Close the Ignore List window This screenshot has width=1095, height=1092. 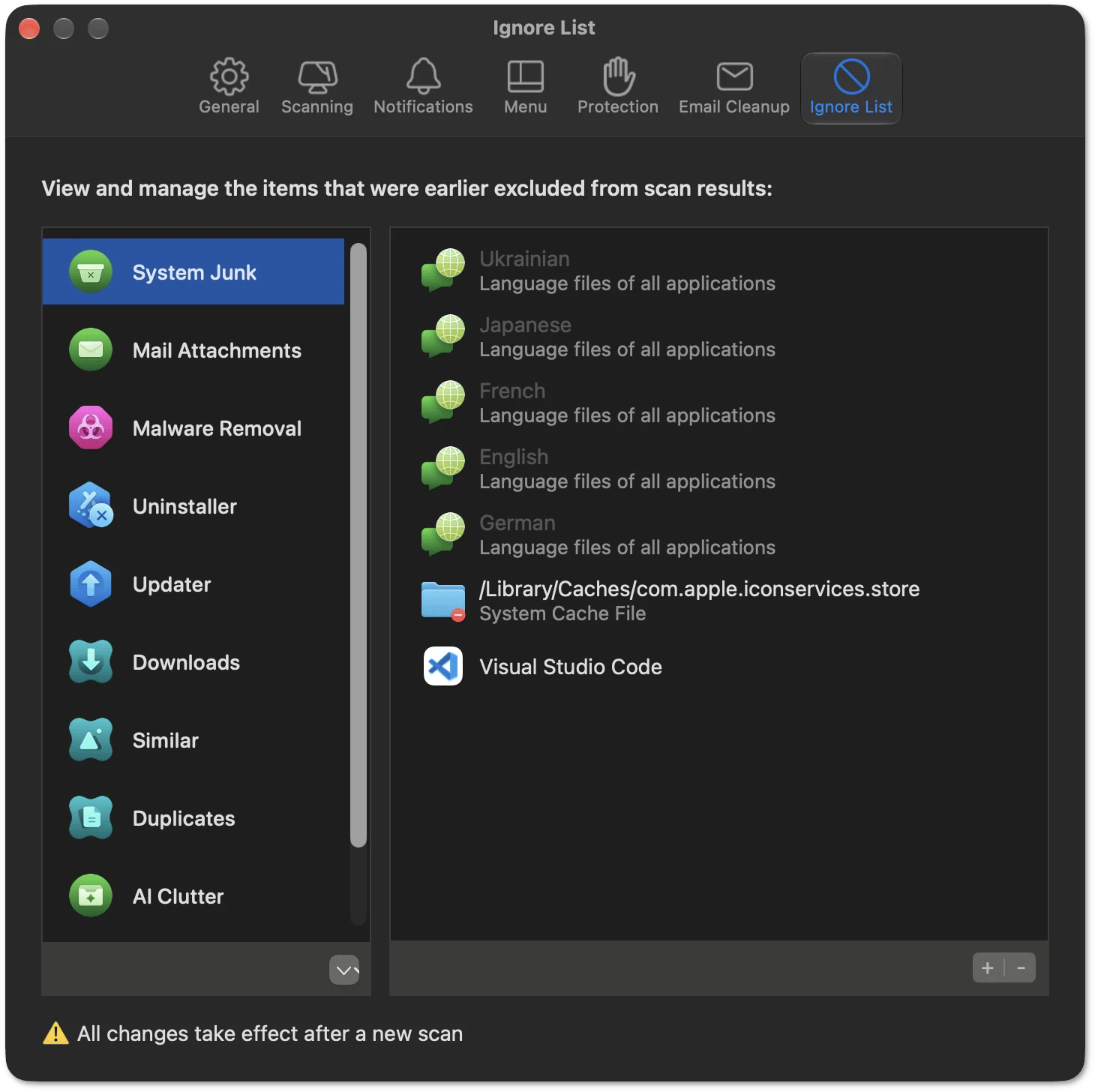[x=29, y=28]
